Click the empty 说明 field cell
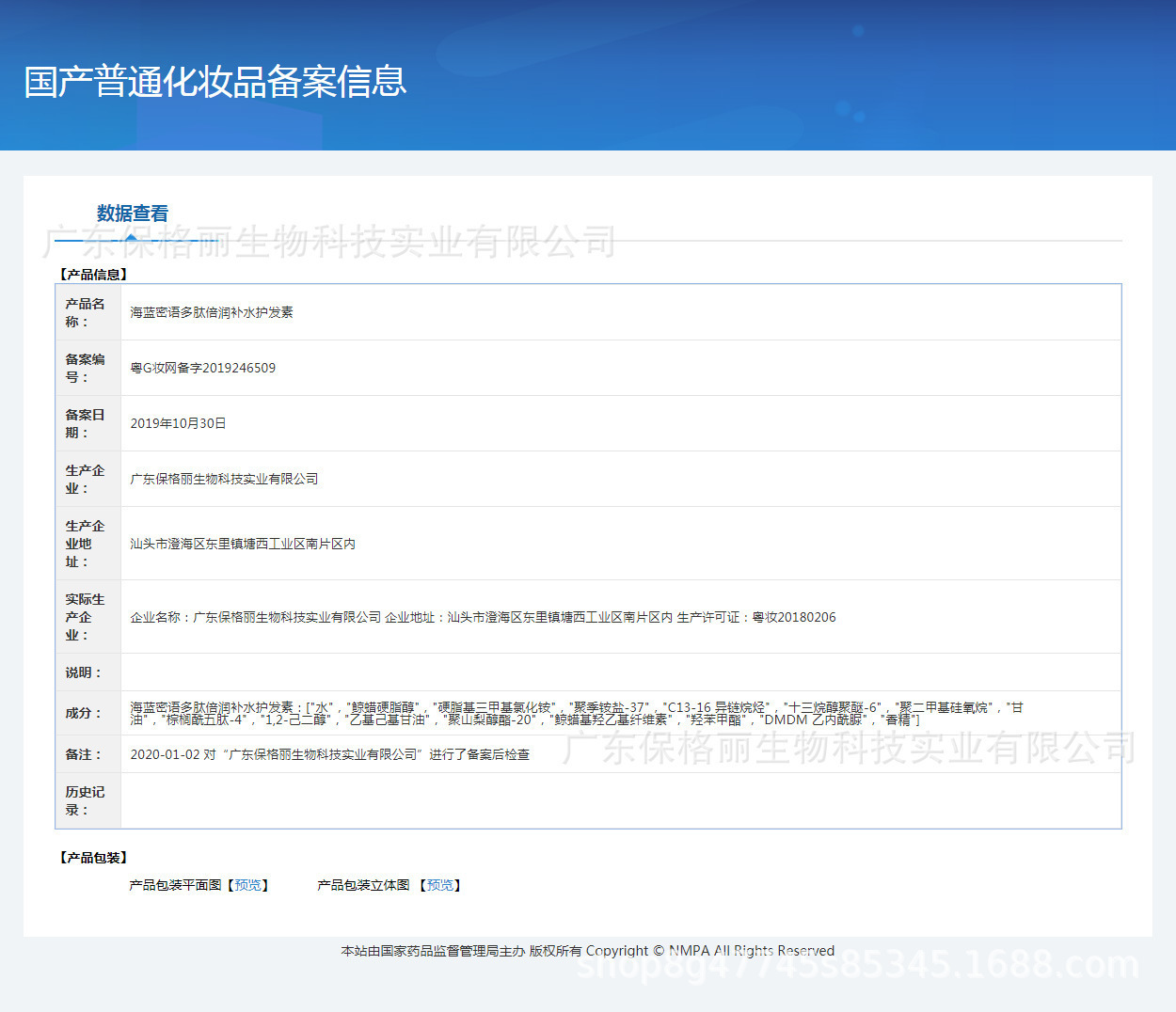Image resolution: width=1176 pixels, height=1012 pixels. point(620,672)
